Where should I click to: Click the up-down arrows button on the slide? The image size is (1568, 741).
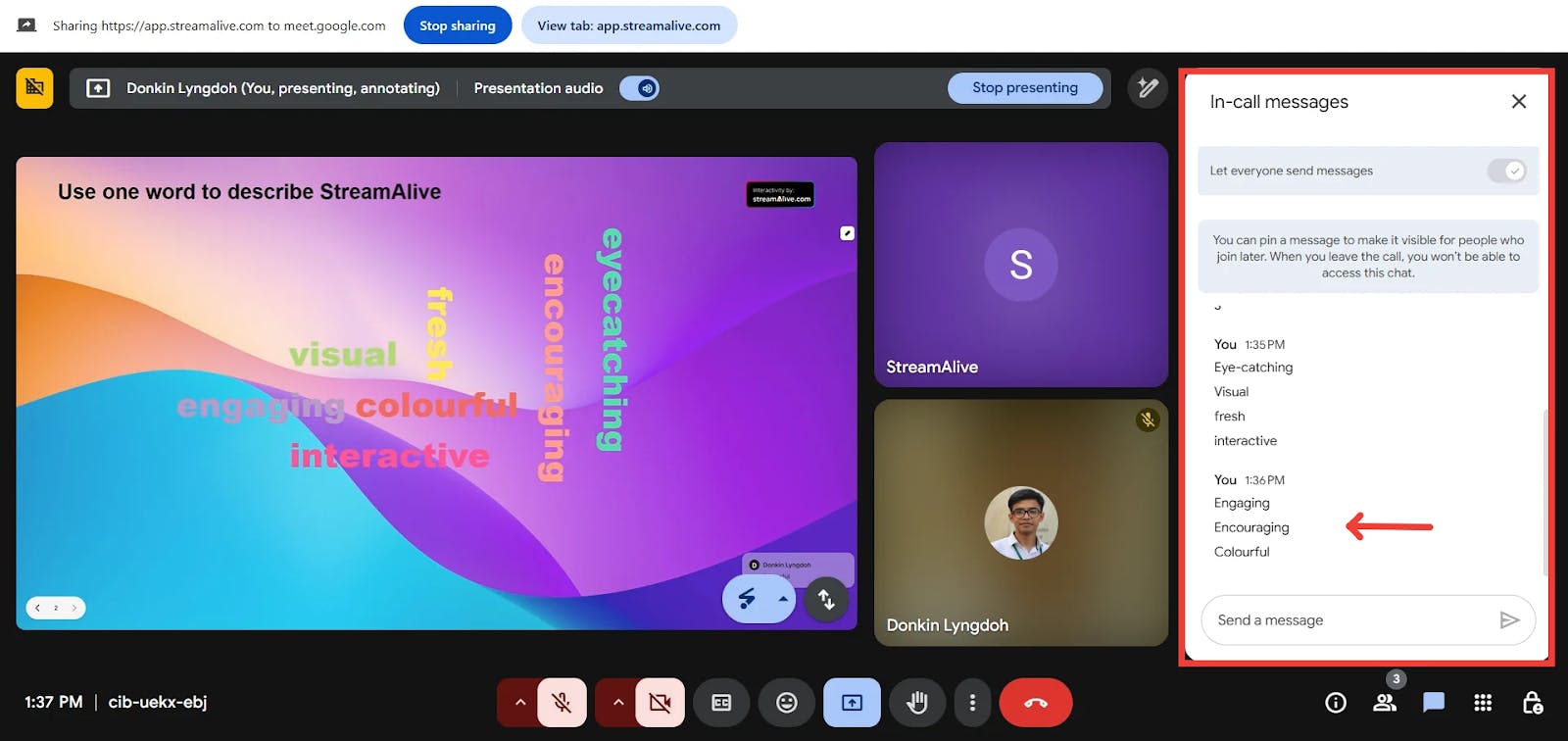(x=826, y=599)
